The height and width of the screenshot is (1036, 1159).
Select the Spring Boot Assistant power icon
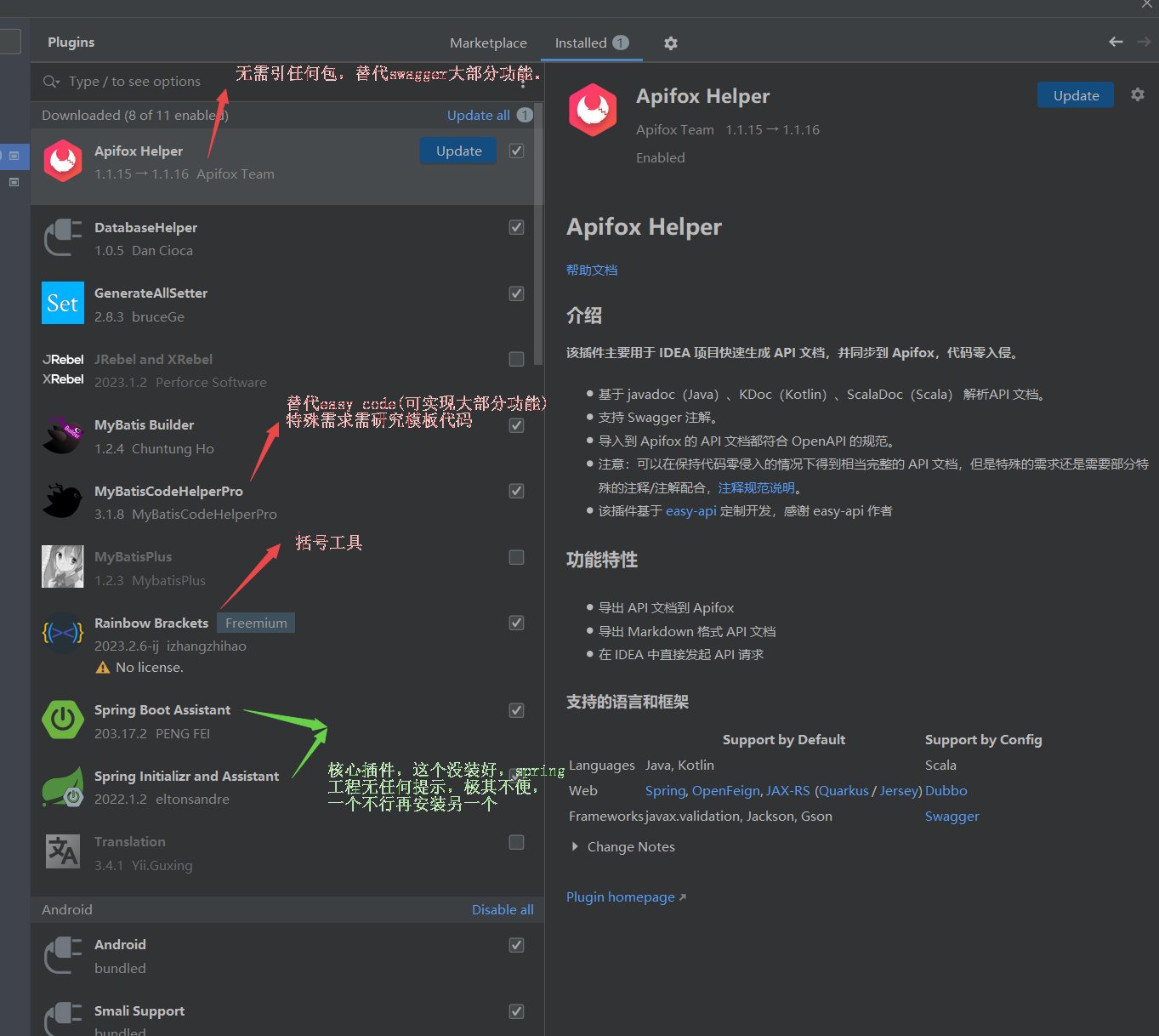coord(63,720)
